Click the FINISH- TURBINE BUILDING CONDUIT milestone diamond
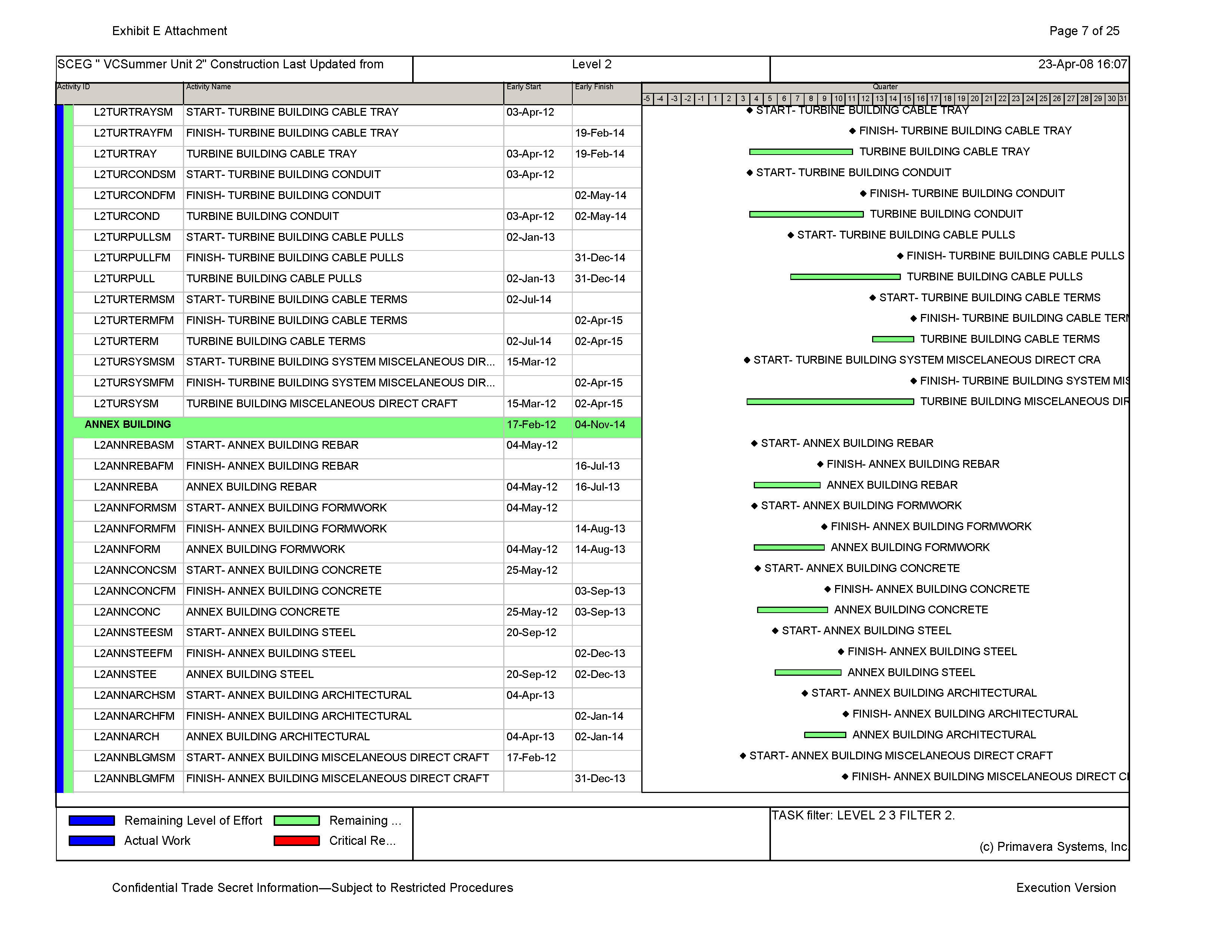1232x952 pixels. click(863, 193)
